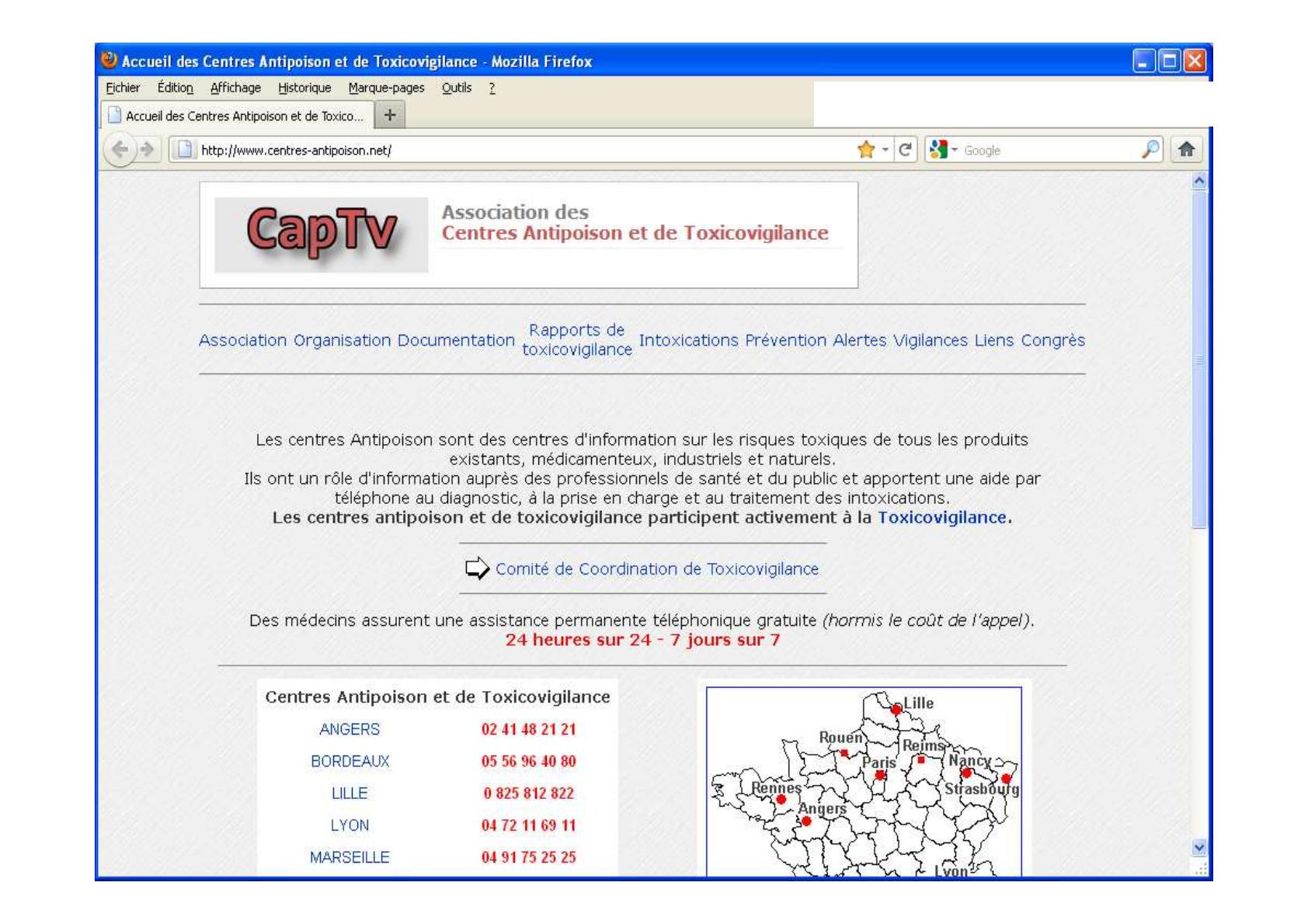Screen dimensions: 1308x924
Task: Open a new tab with plus button
Action: (x=390, y=115)
